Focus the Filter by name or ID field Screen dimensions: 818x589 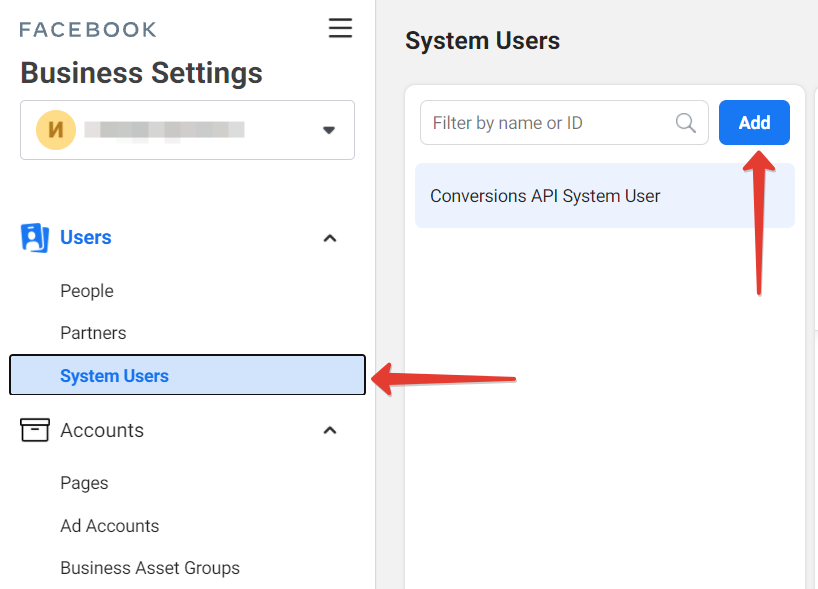coord(550,123)
